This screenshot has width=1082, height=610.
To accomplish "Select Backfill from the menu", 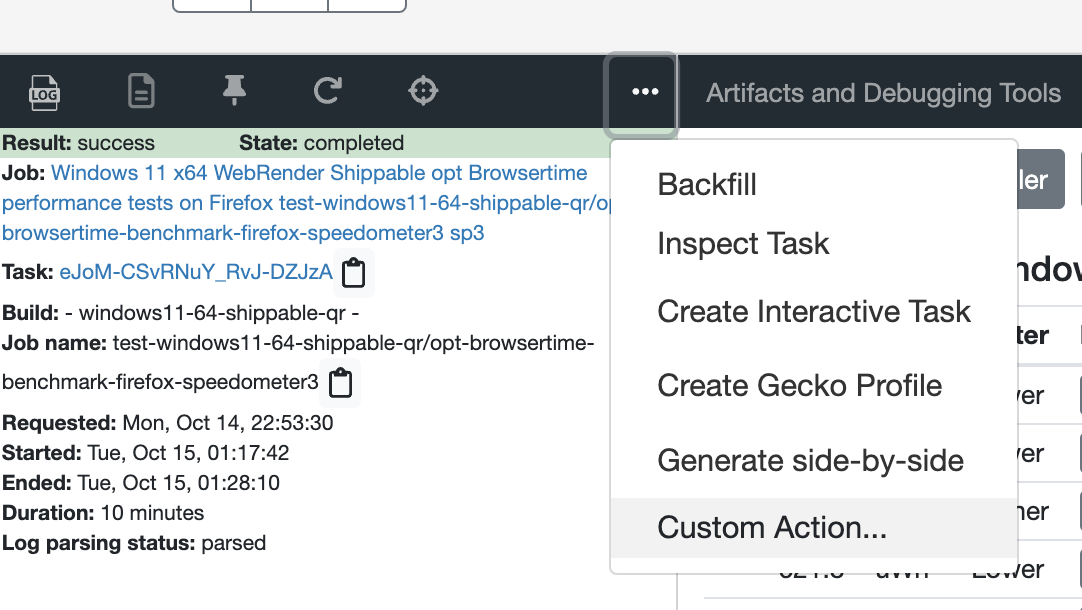I will [707, 185].
